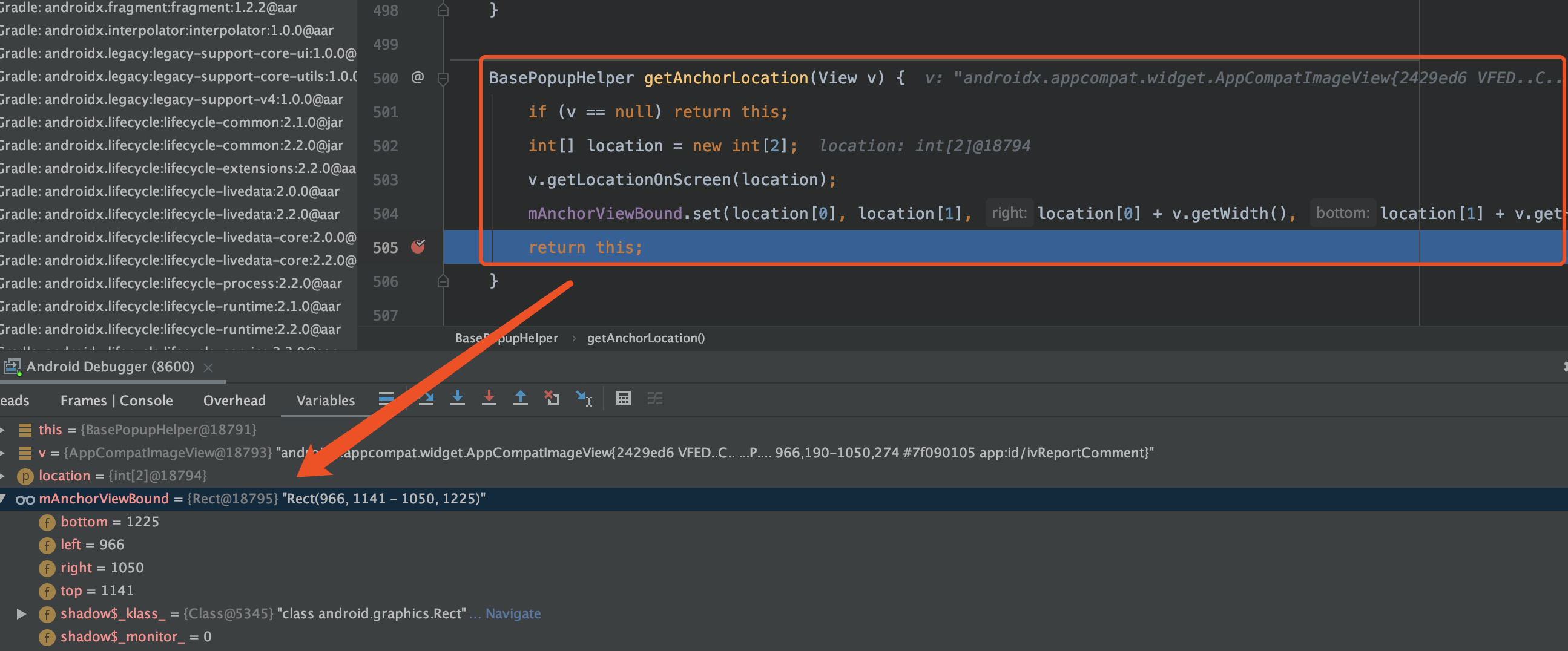The height and width of the screenshot is (651, 1568).
Task: Toggle the code fold marker at line 498
Action: 443,10
